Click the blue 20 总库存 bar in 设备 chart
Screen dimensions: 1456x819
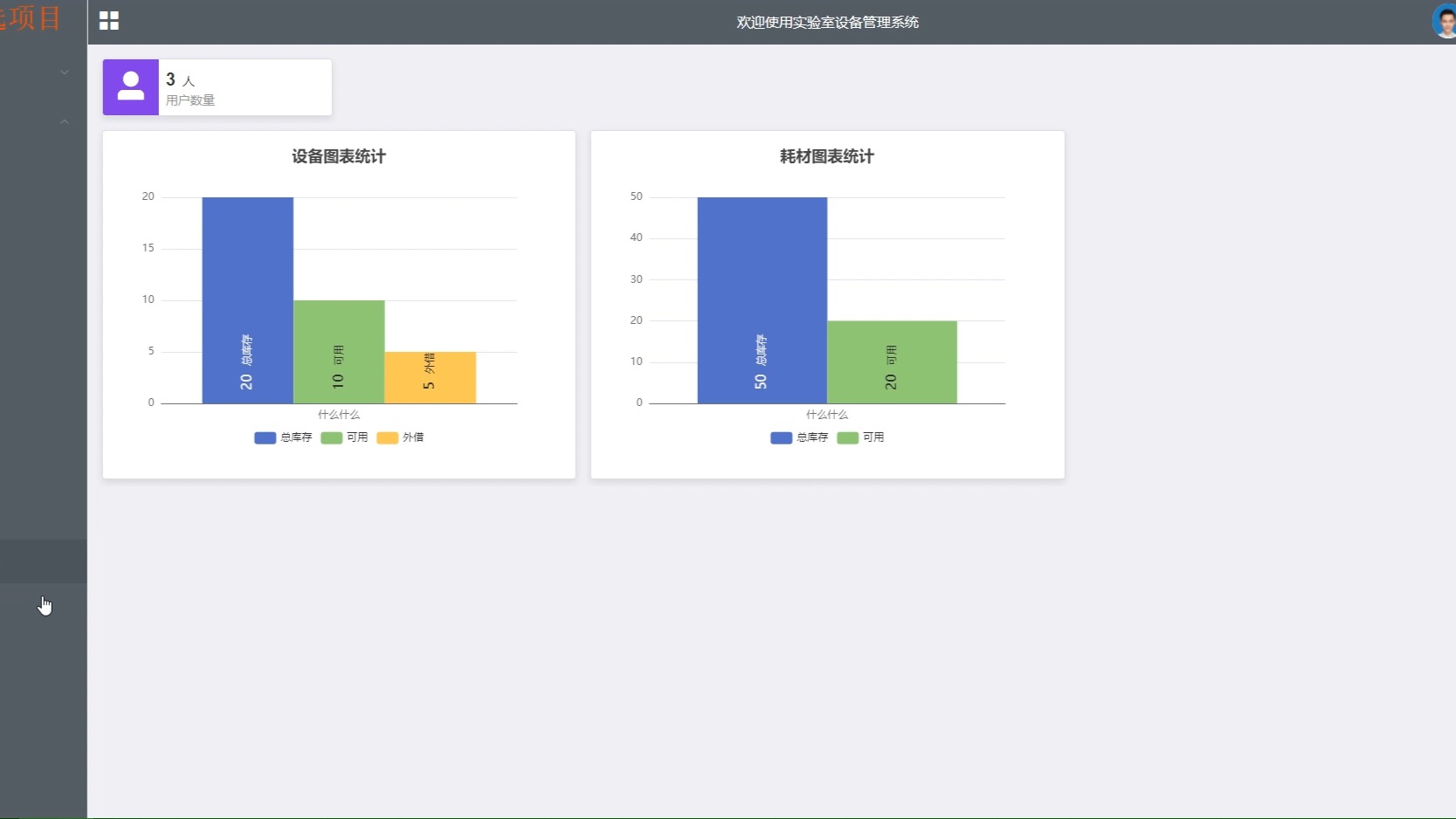pyautogui.click(x=248, y=300)
